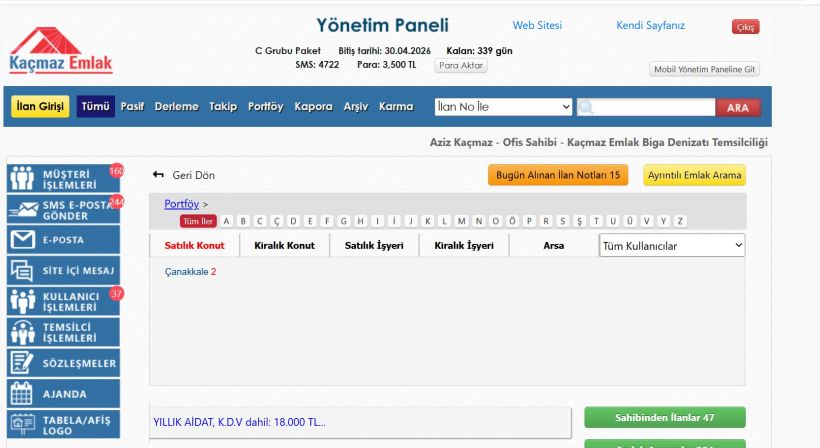This screenshot has height=448, width=820.
Task: Click the red ARA search button
Action: [x=737, y=107]
